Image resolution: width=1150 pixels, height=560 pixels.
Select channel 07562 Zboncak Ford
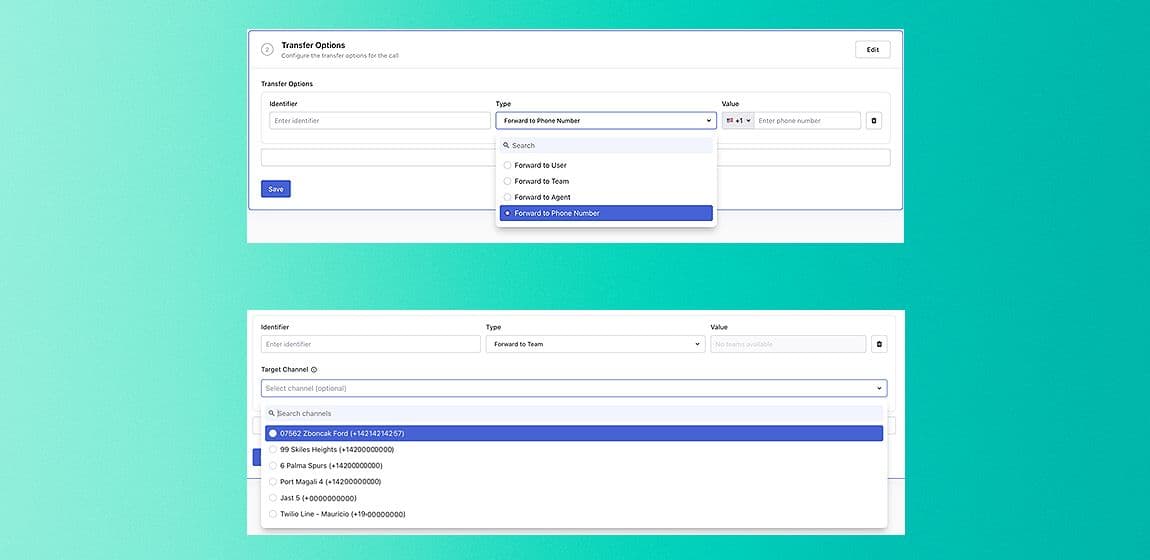(x=574, y=433)
